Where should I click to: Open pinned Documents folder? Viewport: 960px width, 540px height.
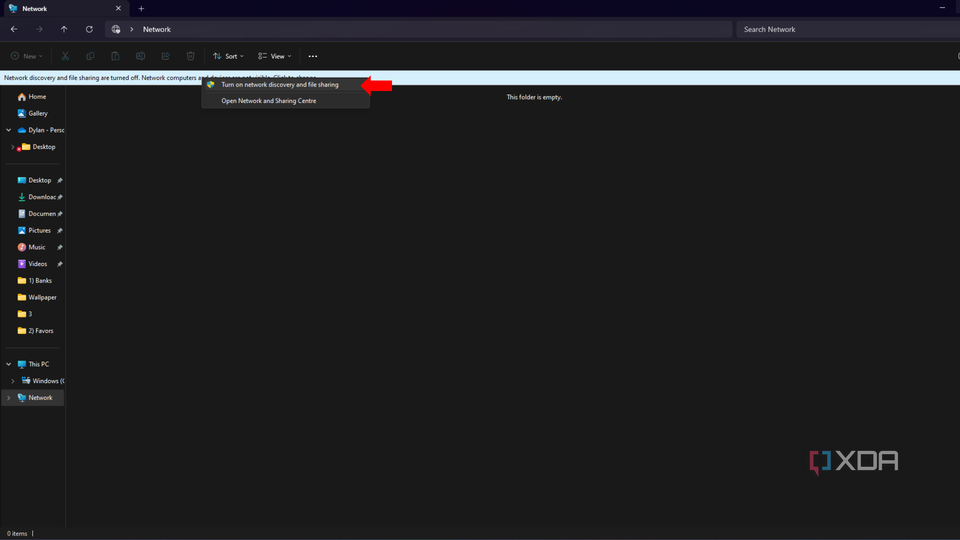(37, 214)
